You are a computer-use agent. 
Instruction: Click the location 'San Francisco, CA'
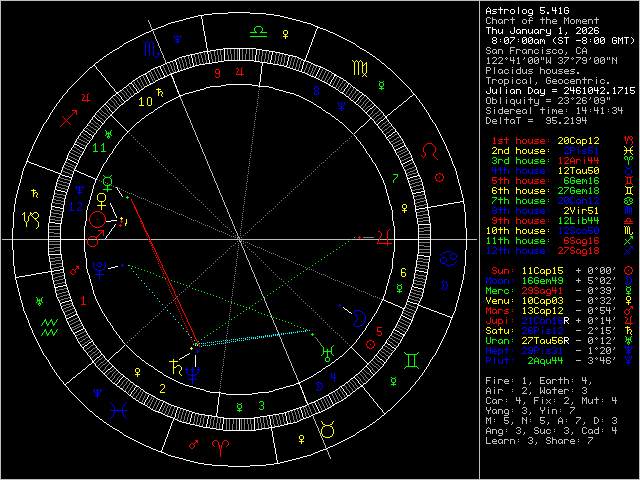coord(536,51)
